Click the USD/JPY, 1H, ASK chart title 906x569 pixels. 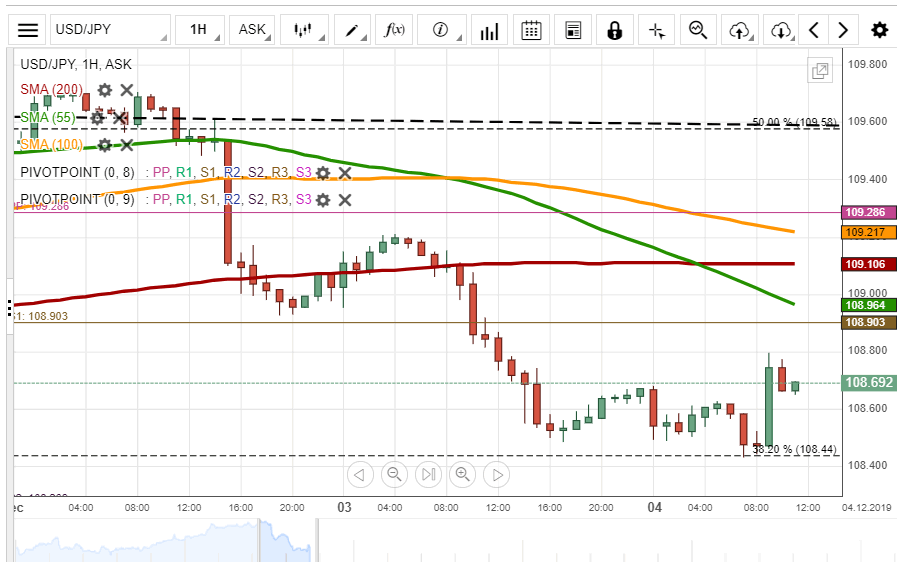click(76, 64)
